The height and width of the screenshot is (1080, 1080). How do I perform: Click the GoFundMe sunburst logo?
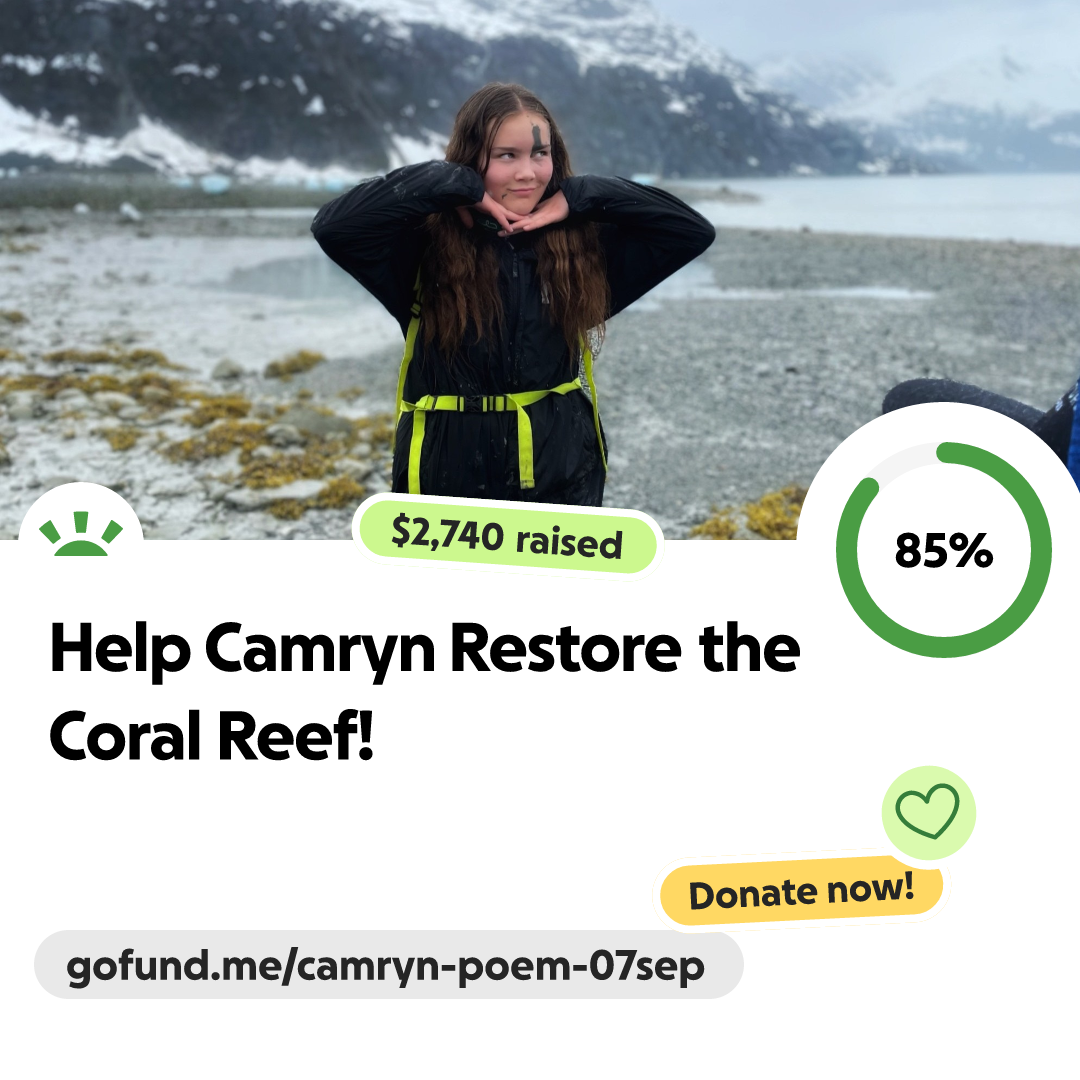pos(81,534)
